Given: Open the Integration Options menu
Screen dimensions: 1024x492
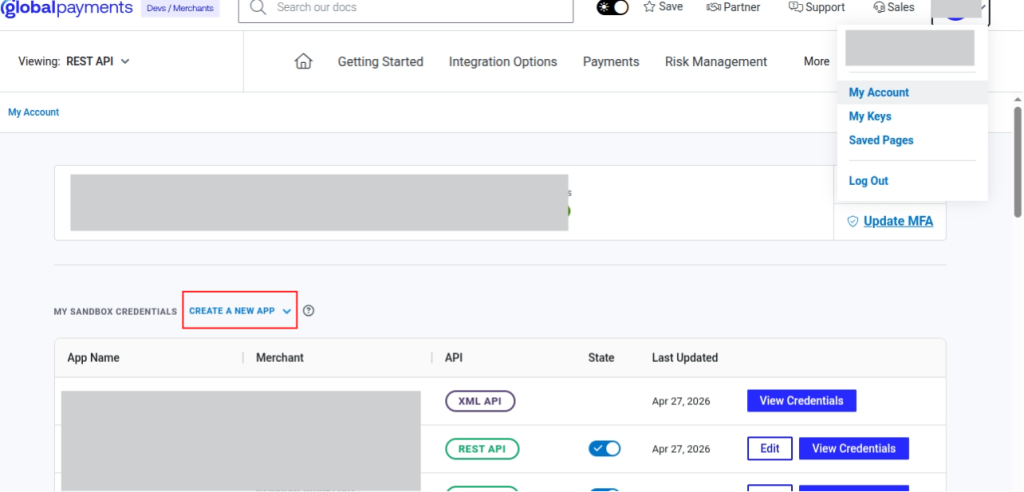Looking at the screenshot, I should pyautogui.click(x=503, y=61).
